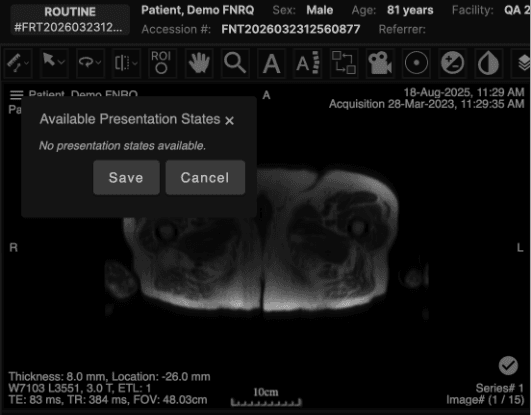Select the flip image tool
Screen dimensions: 531x415
[x=122, y=63]
